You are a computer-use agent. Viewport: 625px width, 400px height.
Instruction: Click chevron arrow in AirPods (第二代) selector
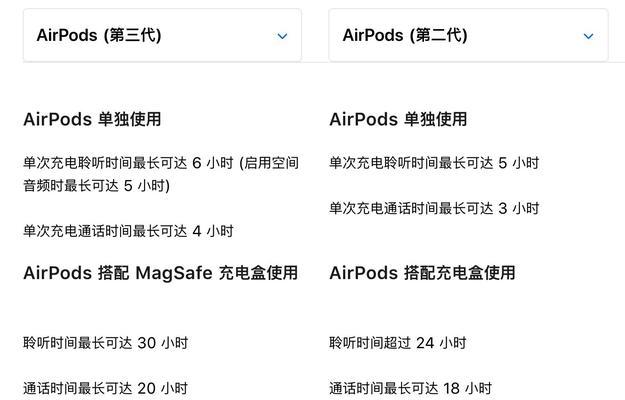(588, 36)
